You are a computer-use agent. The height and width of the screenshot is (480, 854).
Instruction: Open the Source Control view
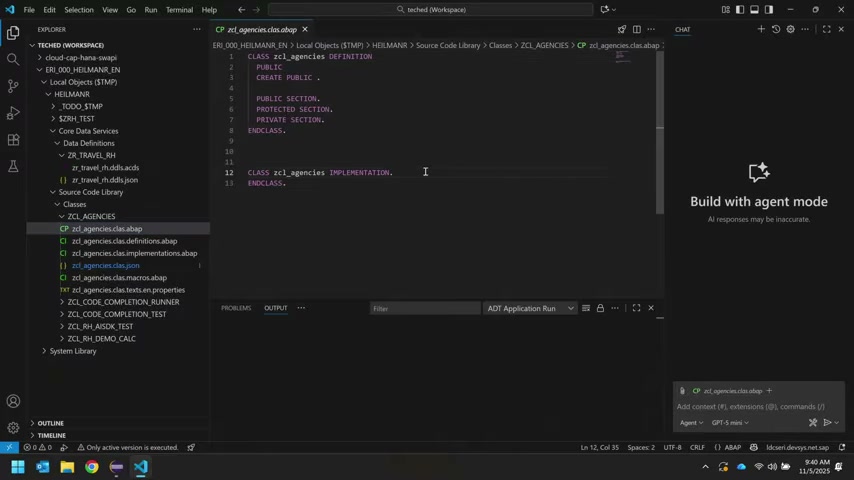point(13,86)
